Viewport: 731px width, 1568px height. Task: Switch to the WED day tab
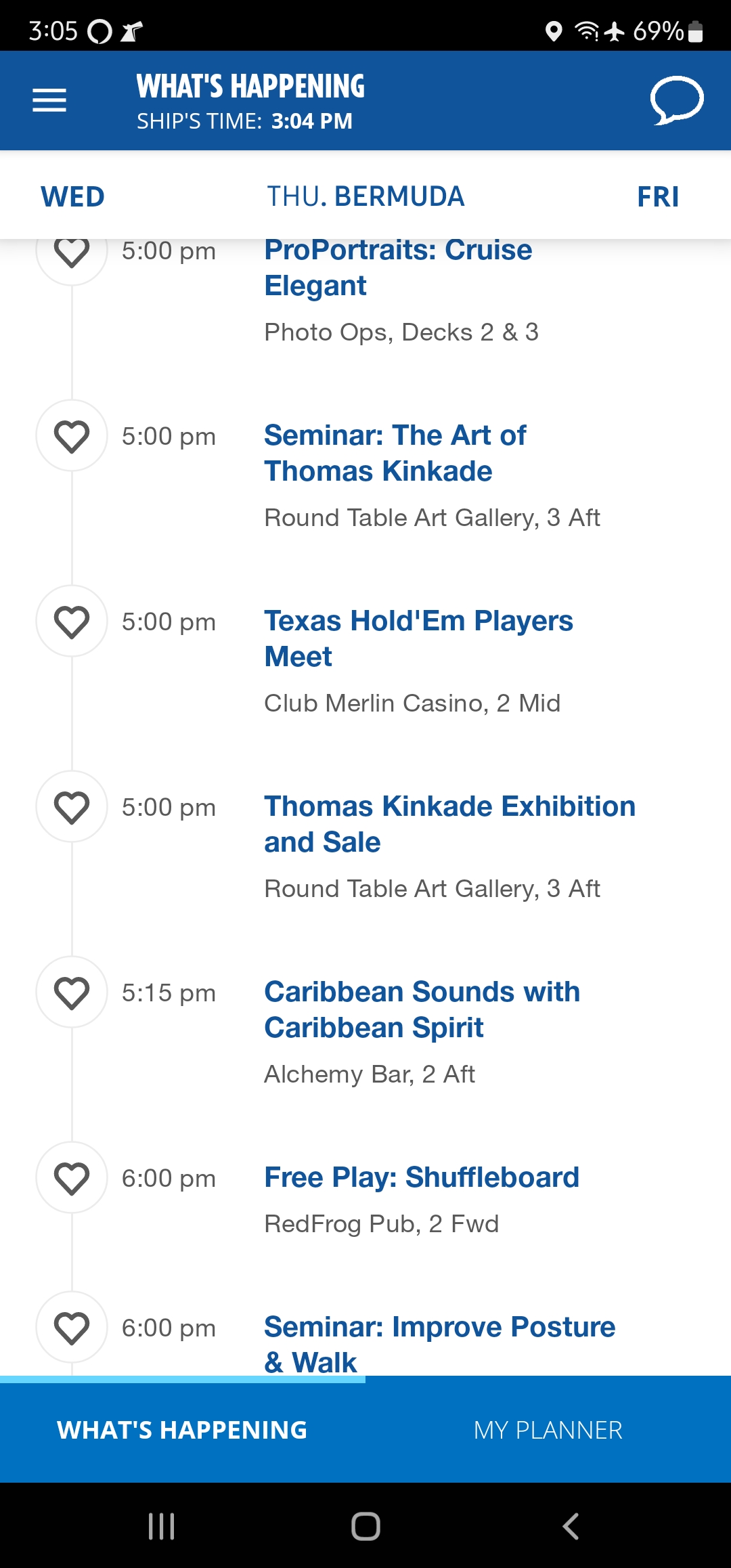(x=72, y=197)
